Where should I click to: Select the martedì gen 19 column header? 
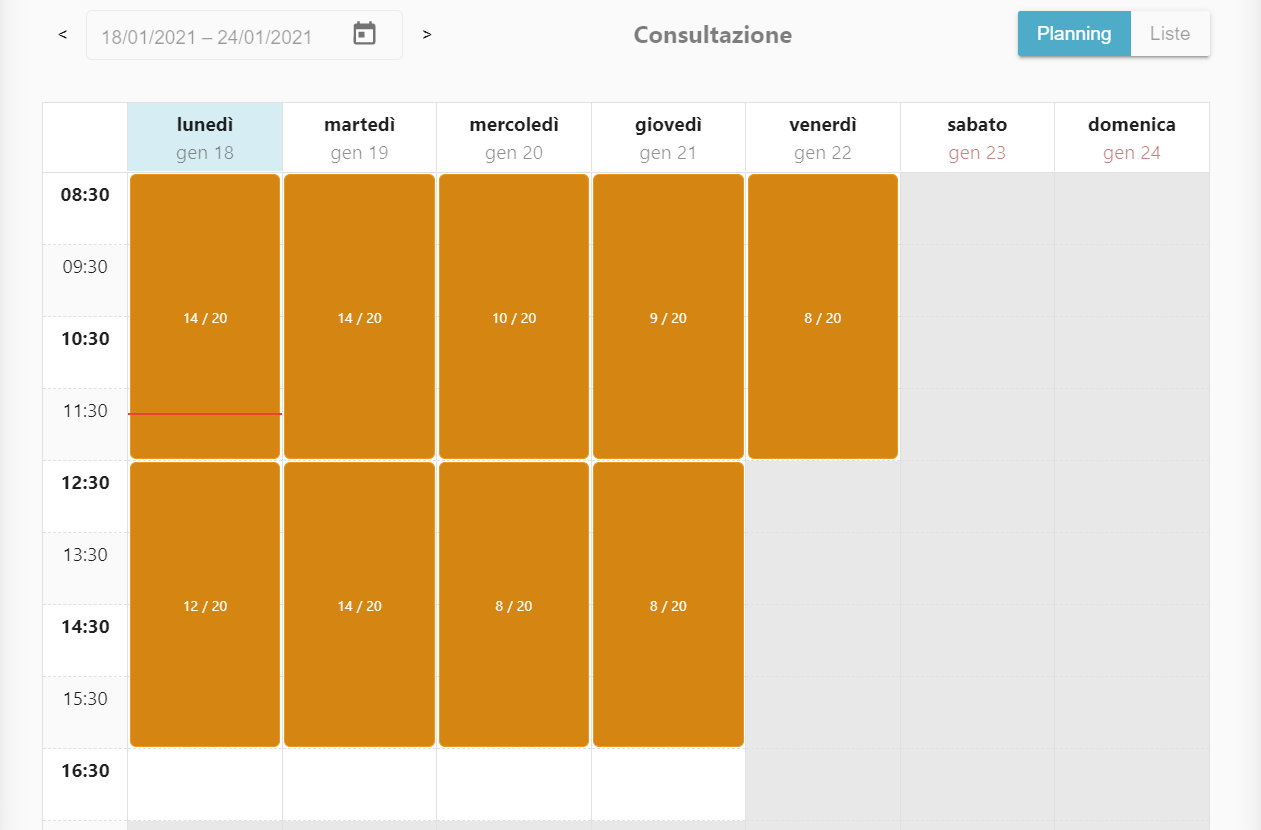pyautogui.click(x=359, y=138)
